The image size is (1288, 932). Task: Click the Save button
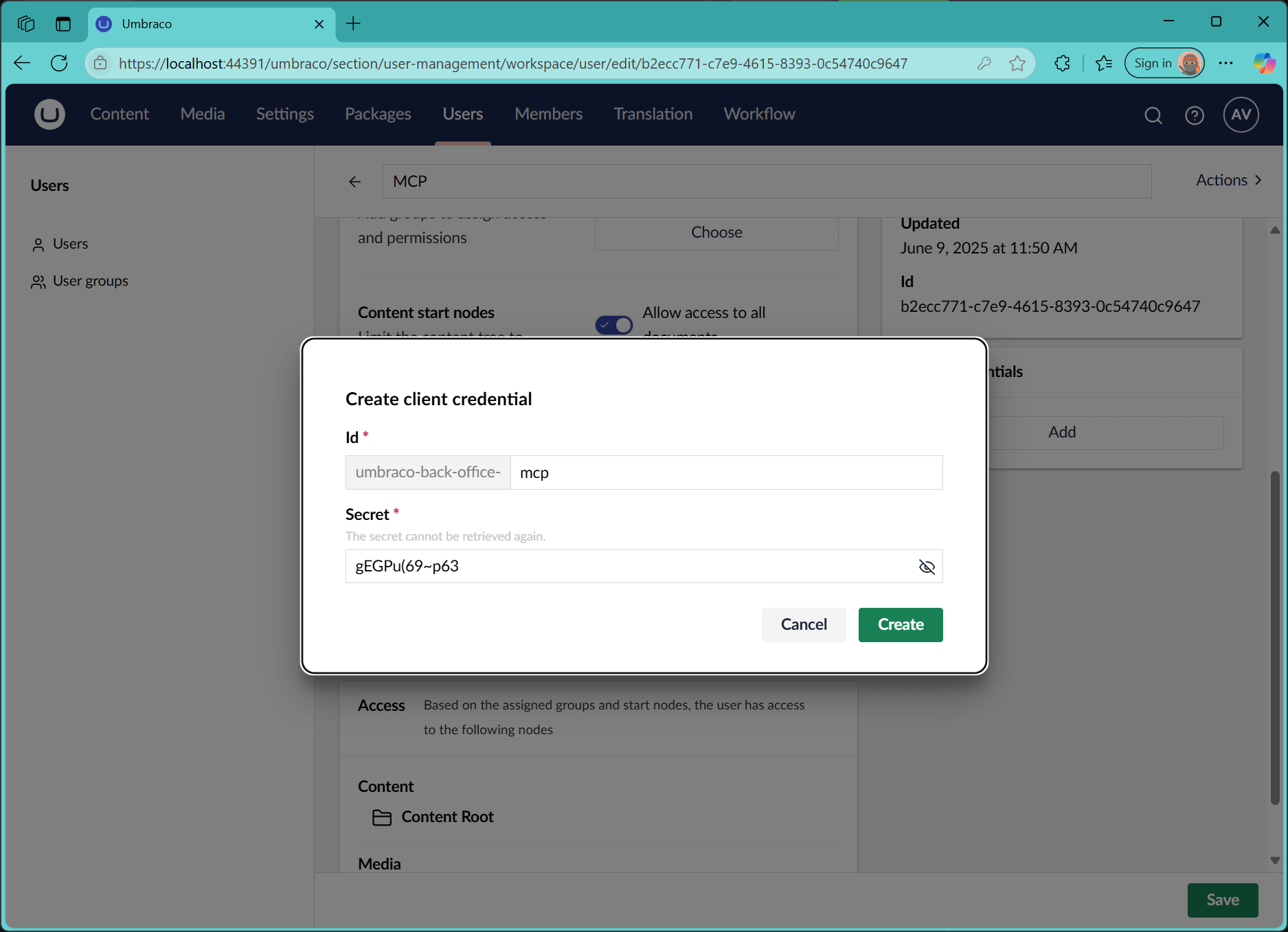click(1223, 900)
